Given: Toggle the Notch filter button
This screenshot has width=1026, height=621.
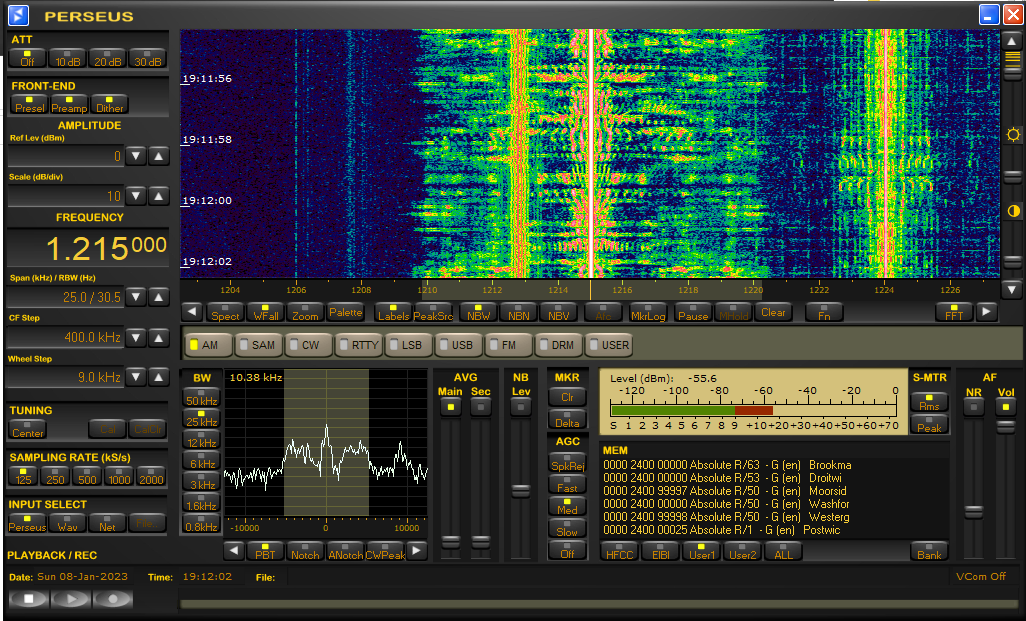Looking at the screenshot, I should 305,551.
